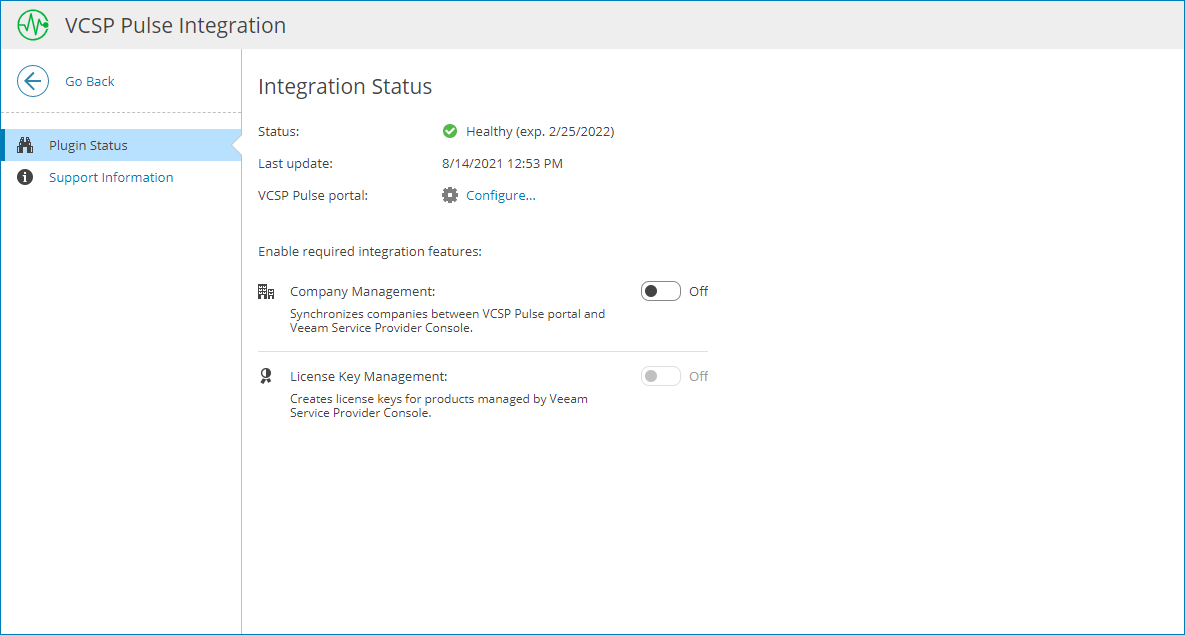Click the Go Back link text
The image size is (1185, 635).
89,81
